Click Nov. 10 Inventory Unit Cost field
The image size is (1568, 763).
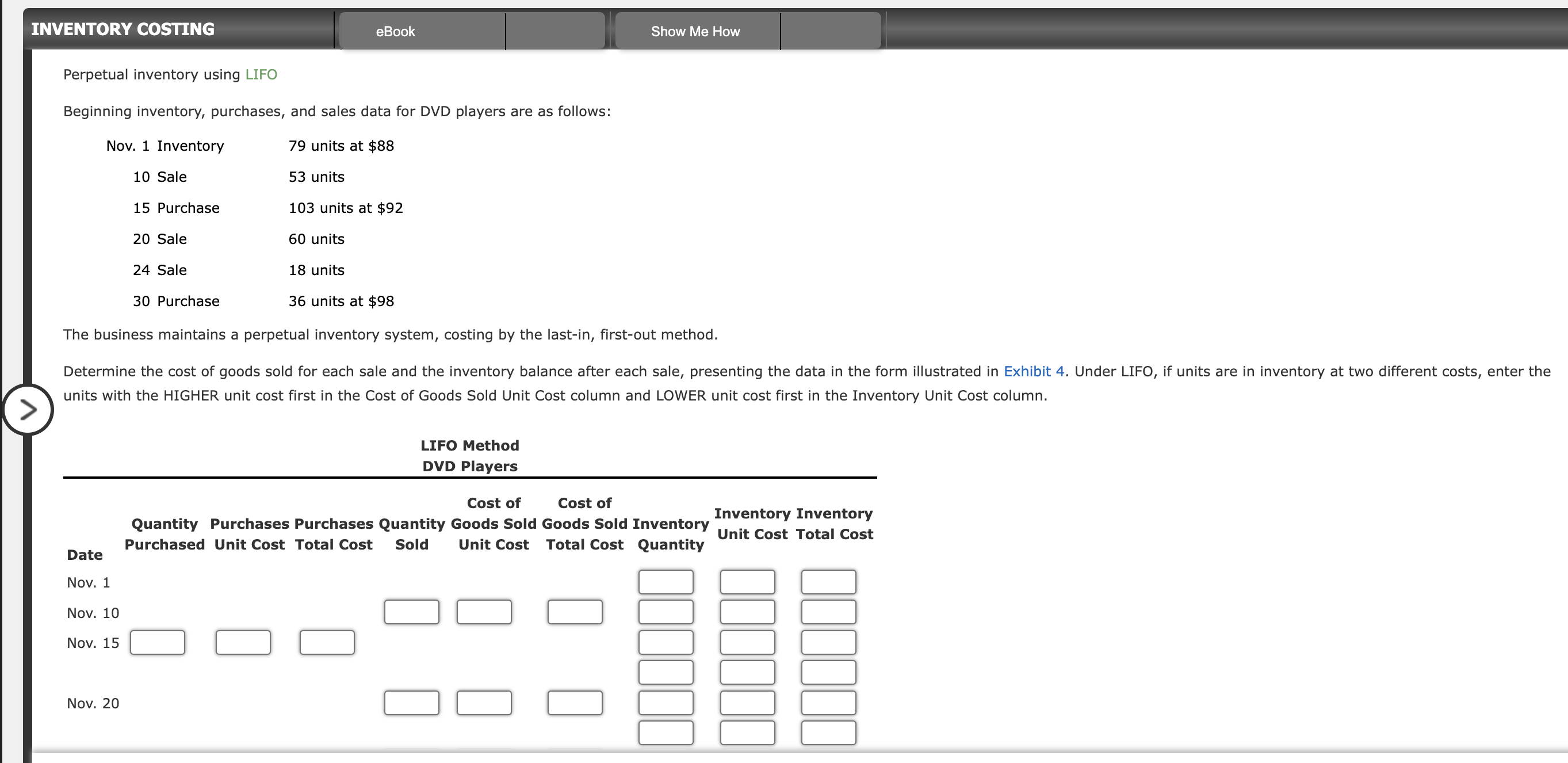747,612
